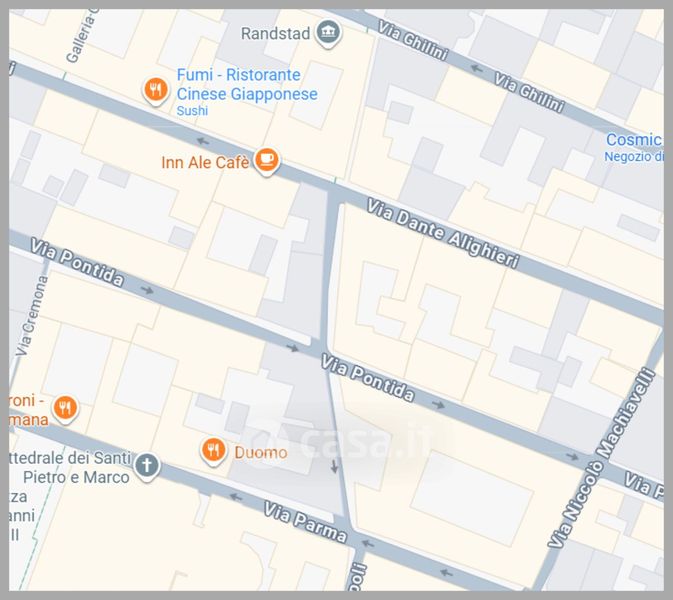This screenshot has width=673, height=600.
Task: Click the Via Niccolò Machiavelli street label
Action: click(x=601, y=458)
